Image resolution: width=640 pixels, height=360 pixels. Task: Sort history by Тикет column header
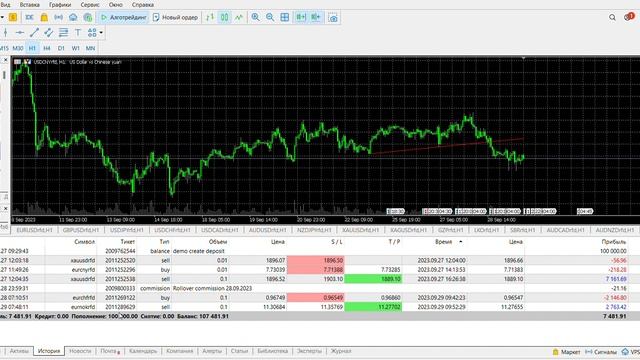coord(128,242)
